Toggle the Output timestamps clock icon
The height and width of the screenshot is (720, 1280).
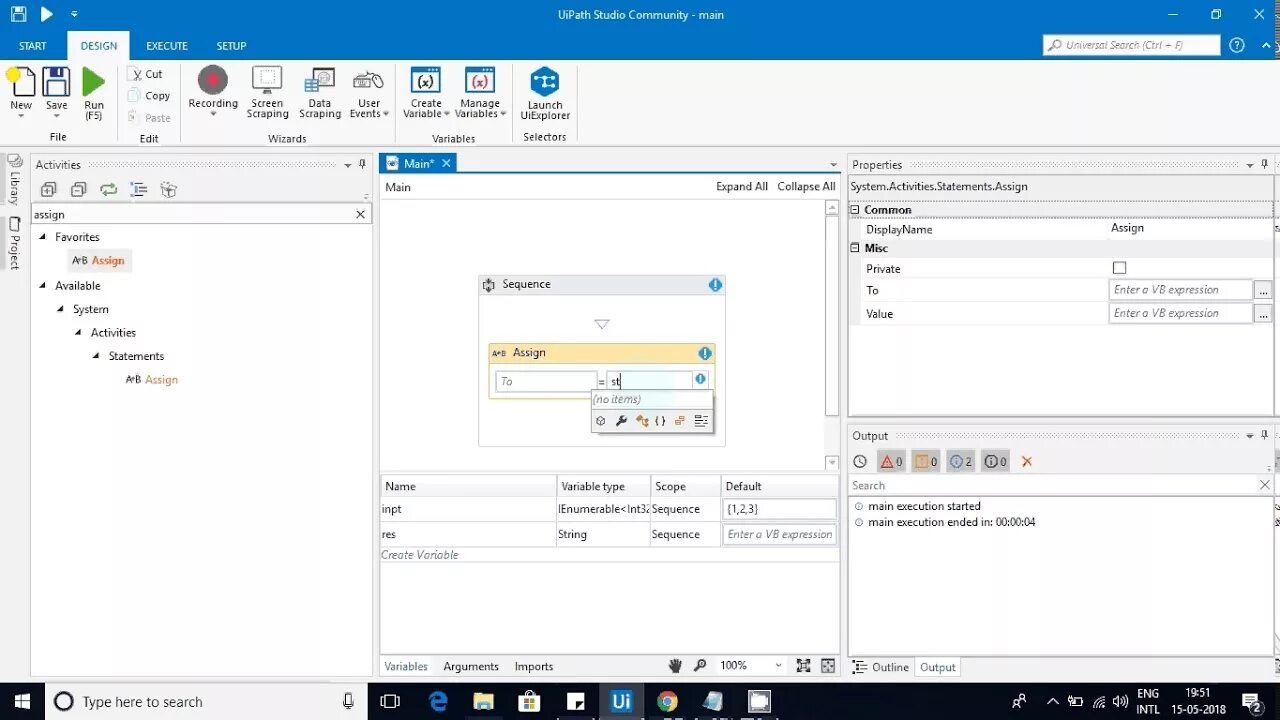pos(860,461)
